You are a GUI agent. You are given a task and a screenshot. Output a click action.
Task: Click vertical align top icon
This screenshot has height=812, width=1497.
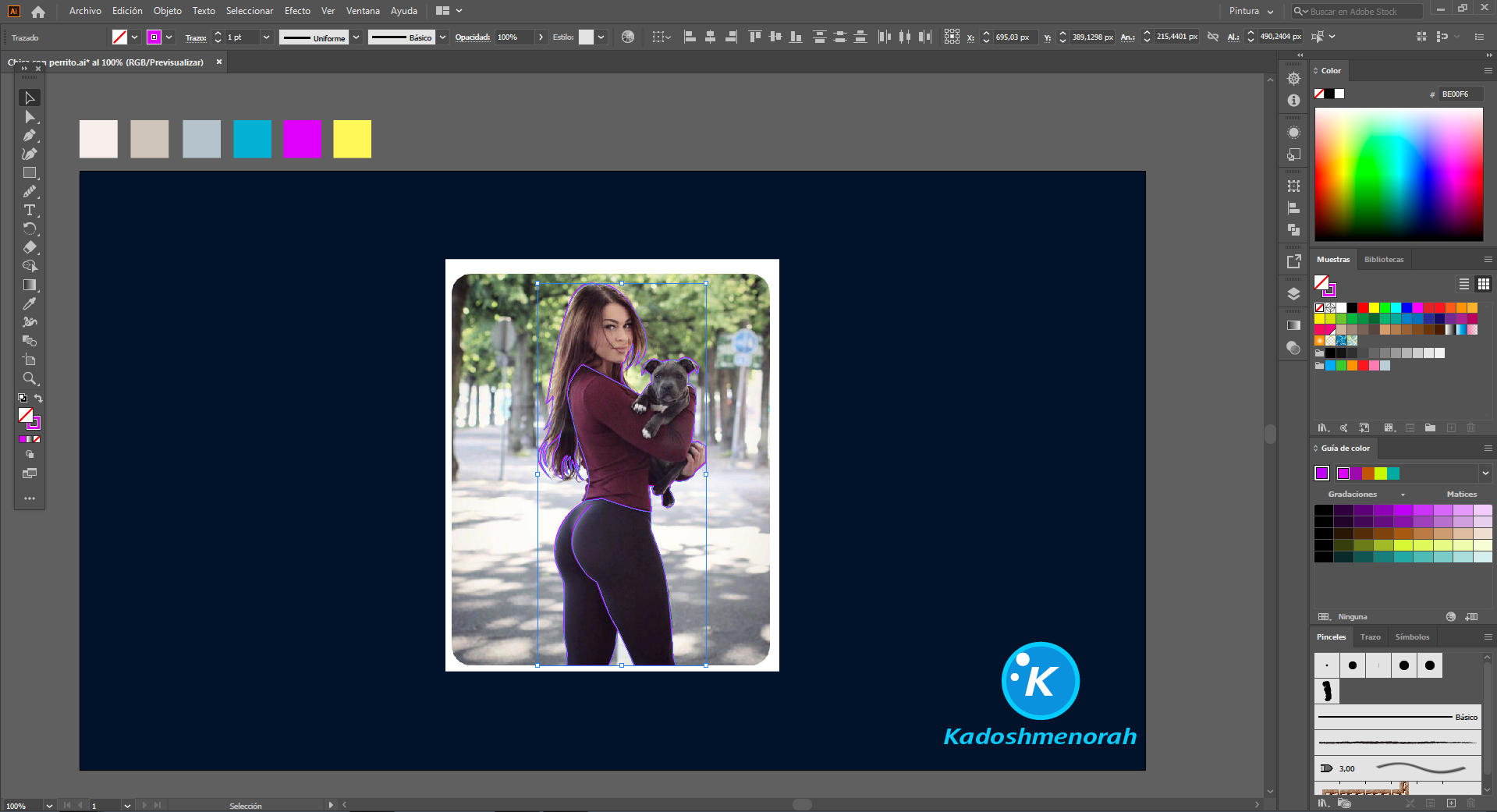coord(754,37)
